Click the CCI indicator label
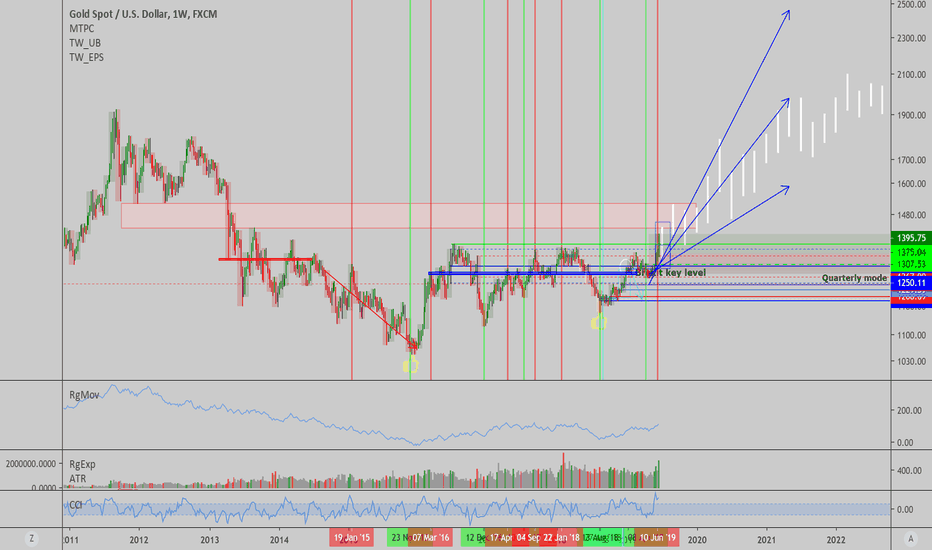This screenshot has width=932, height=550. tap(75, 505)
